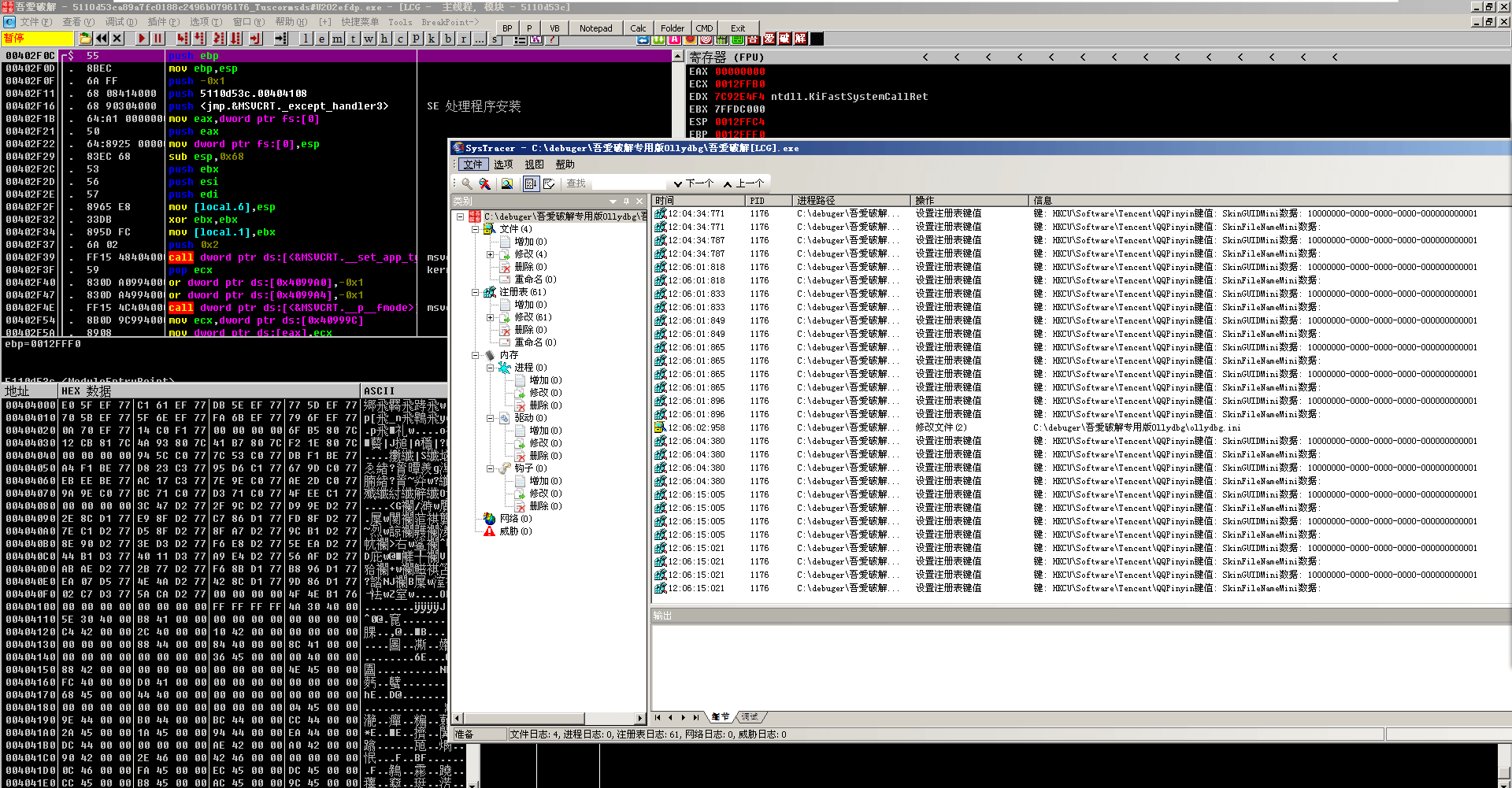Image resolution: width=1512 pixels, height=788 pixels.
Task: Collapse the 注册表 (61) tree node
Action: coord(475,292)
